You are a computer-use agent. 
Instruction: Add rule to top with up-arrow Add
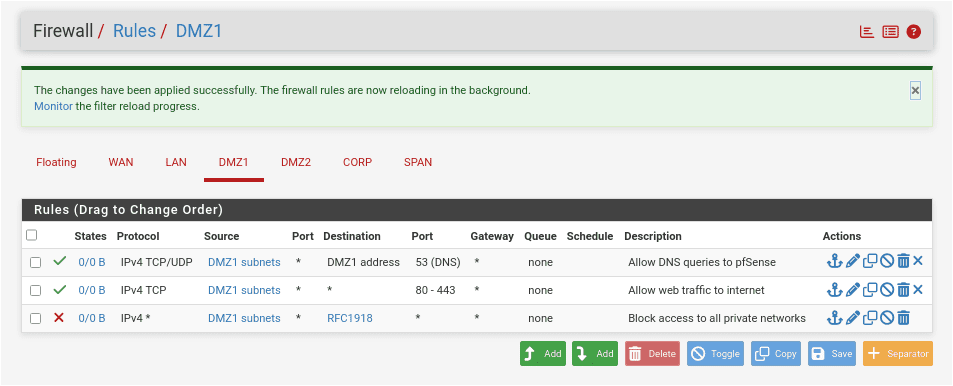coord(543,354)
